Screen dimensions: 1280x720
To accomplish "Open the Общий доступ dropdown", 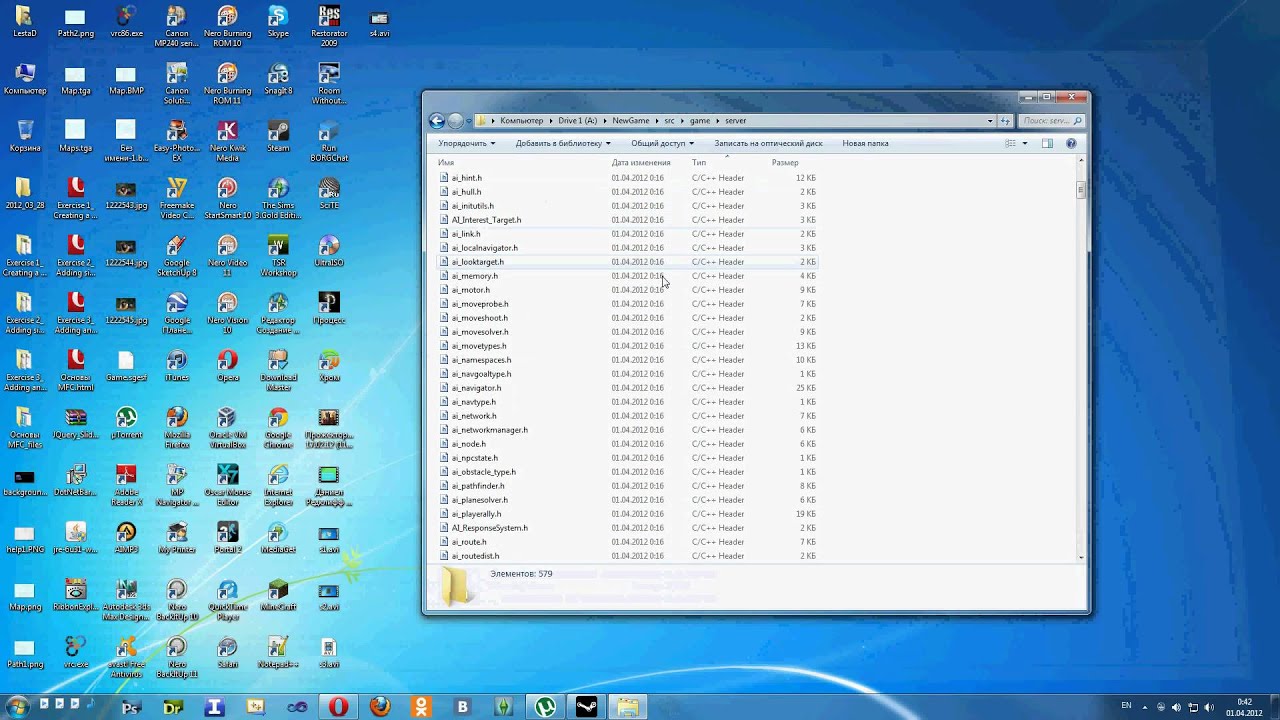I will click(x=663, y=143).
